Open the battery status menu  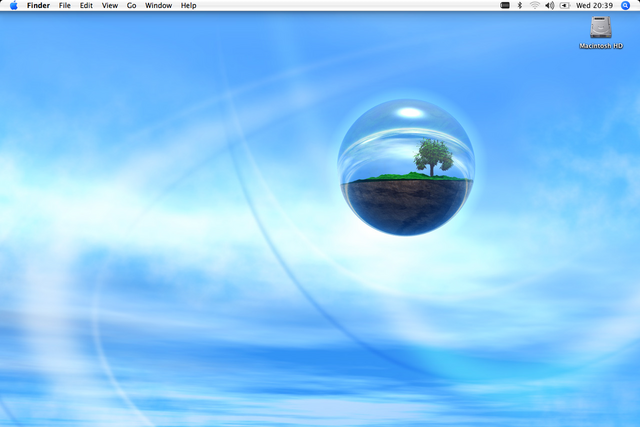click(565, 6)
